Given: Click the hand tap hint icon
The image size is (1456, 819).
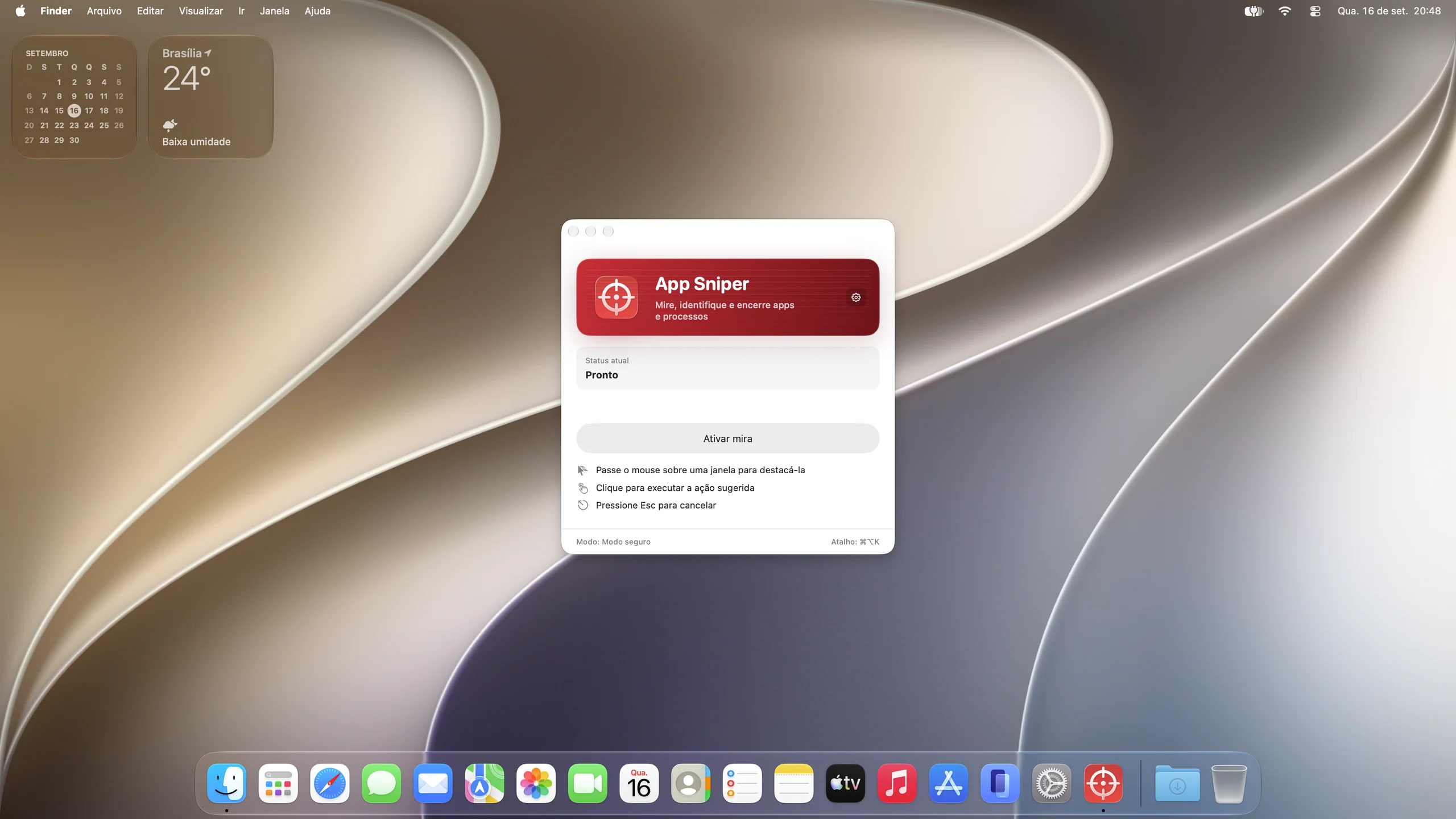Looking at the screenshot, I should pyautogui.click(x=582, y=488).
